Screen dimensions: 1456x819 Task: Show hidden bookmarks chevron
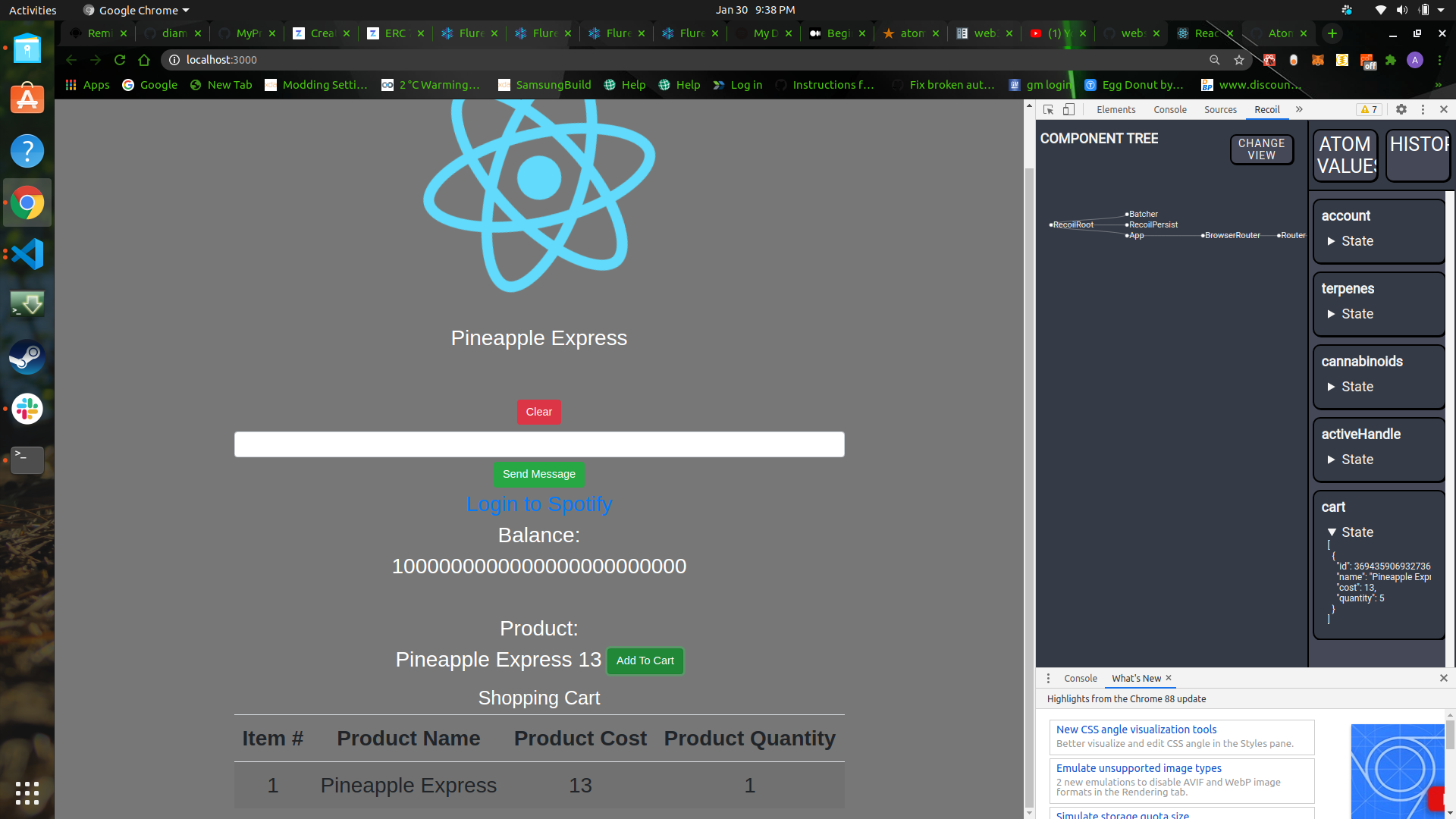coord(1439,85)
